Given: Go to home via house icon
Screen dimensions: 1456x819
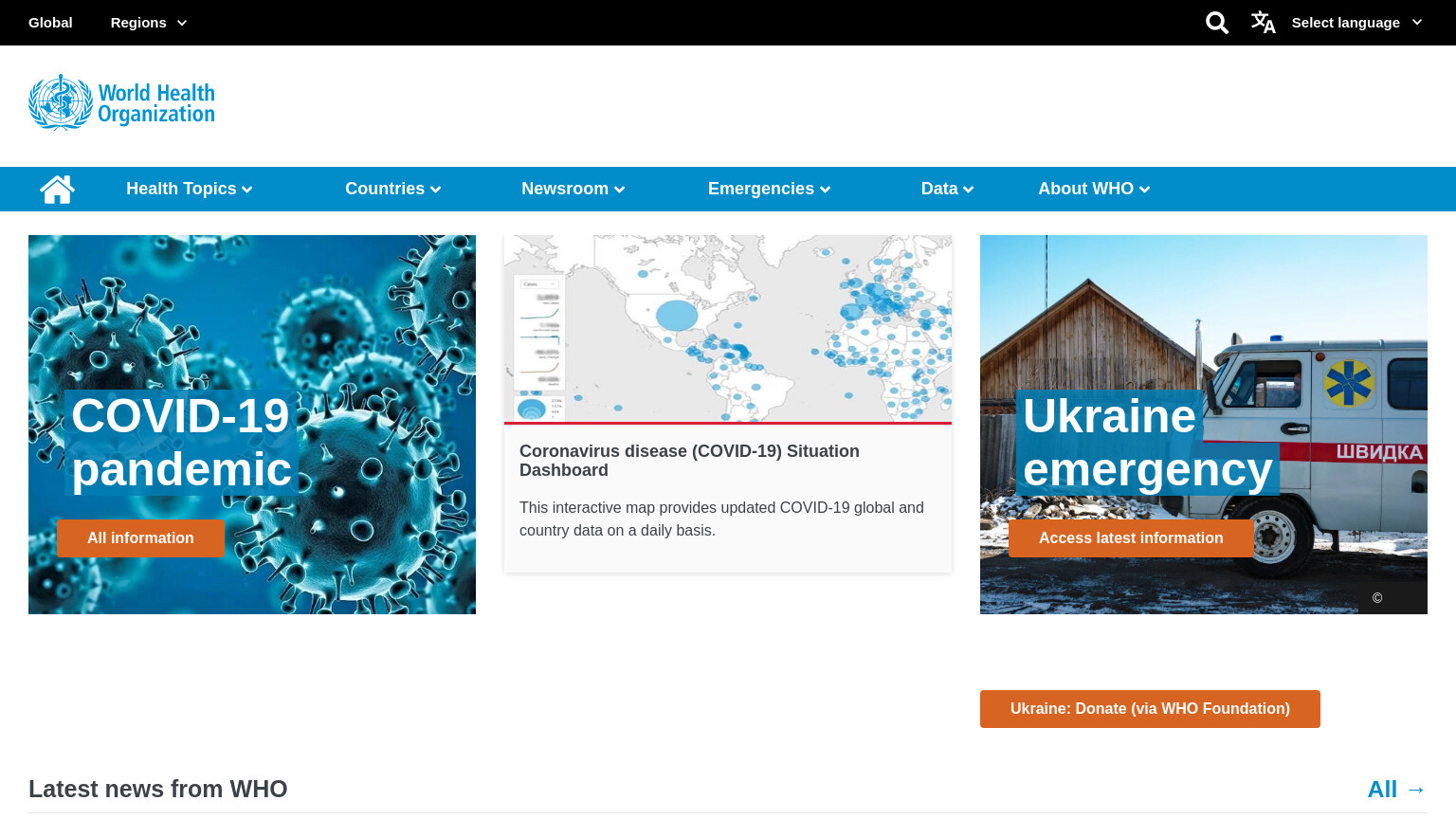Looking at the screenshot, I should (x=57, y=190).
